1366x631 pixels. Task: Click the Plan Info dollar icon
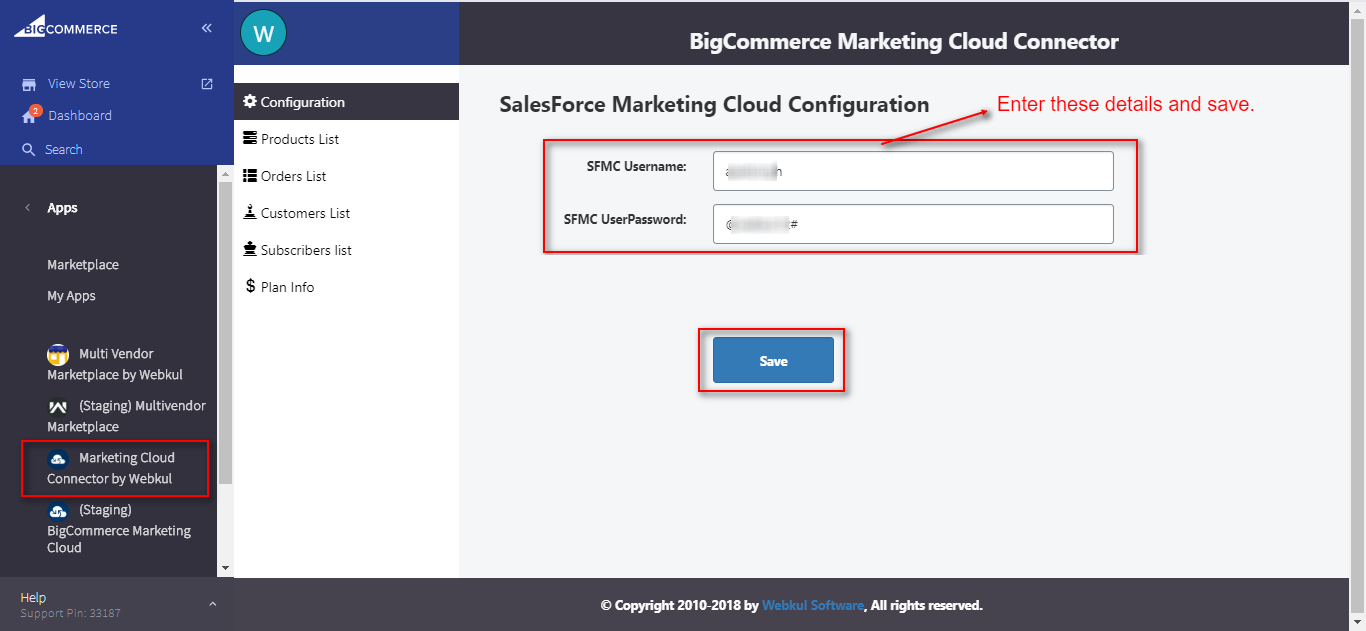[x=251, y=286]
